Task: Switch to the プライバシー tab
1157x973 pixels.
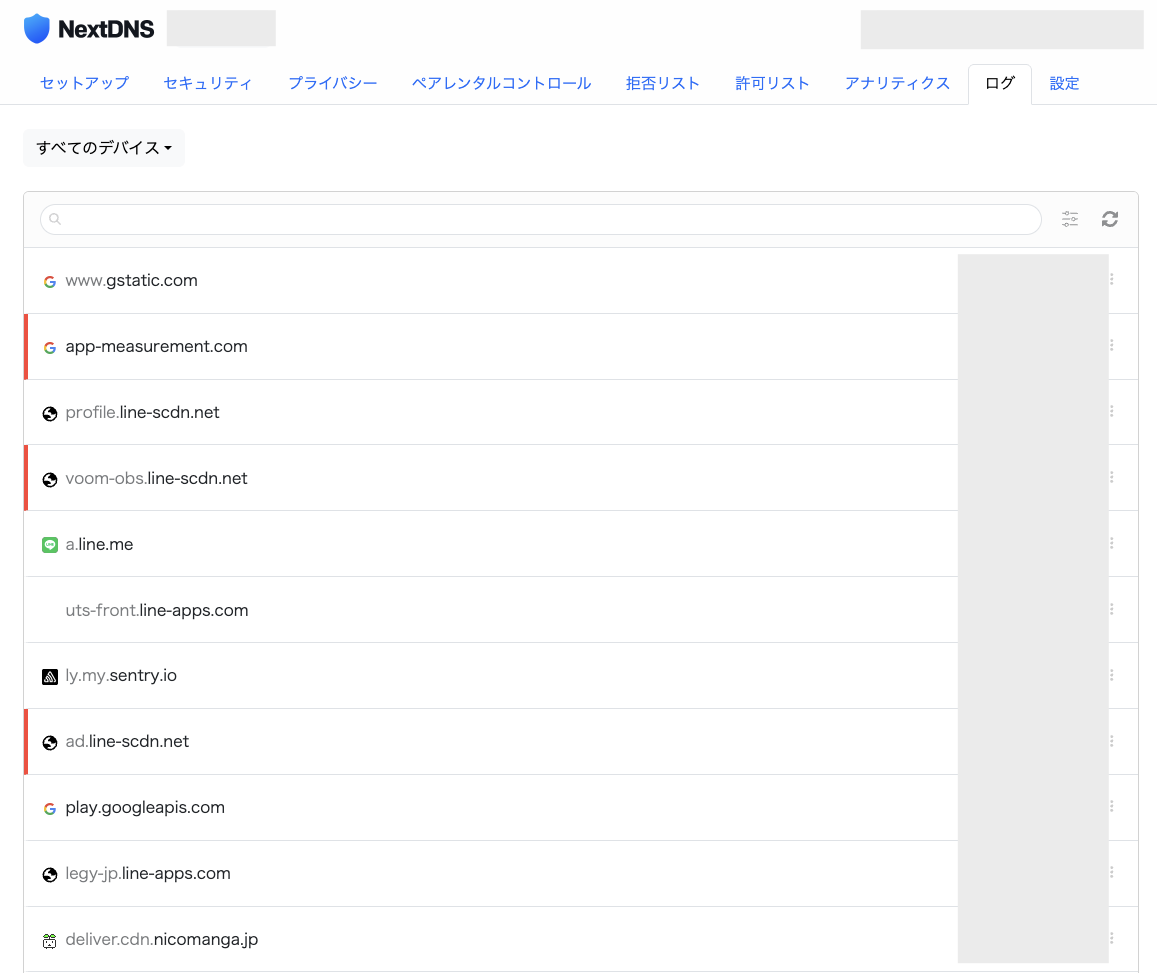Action: [x=333, y=83]
